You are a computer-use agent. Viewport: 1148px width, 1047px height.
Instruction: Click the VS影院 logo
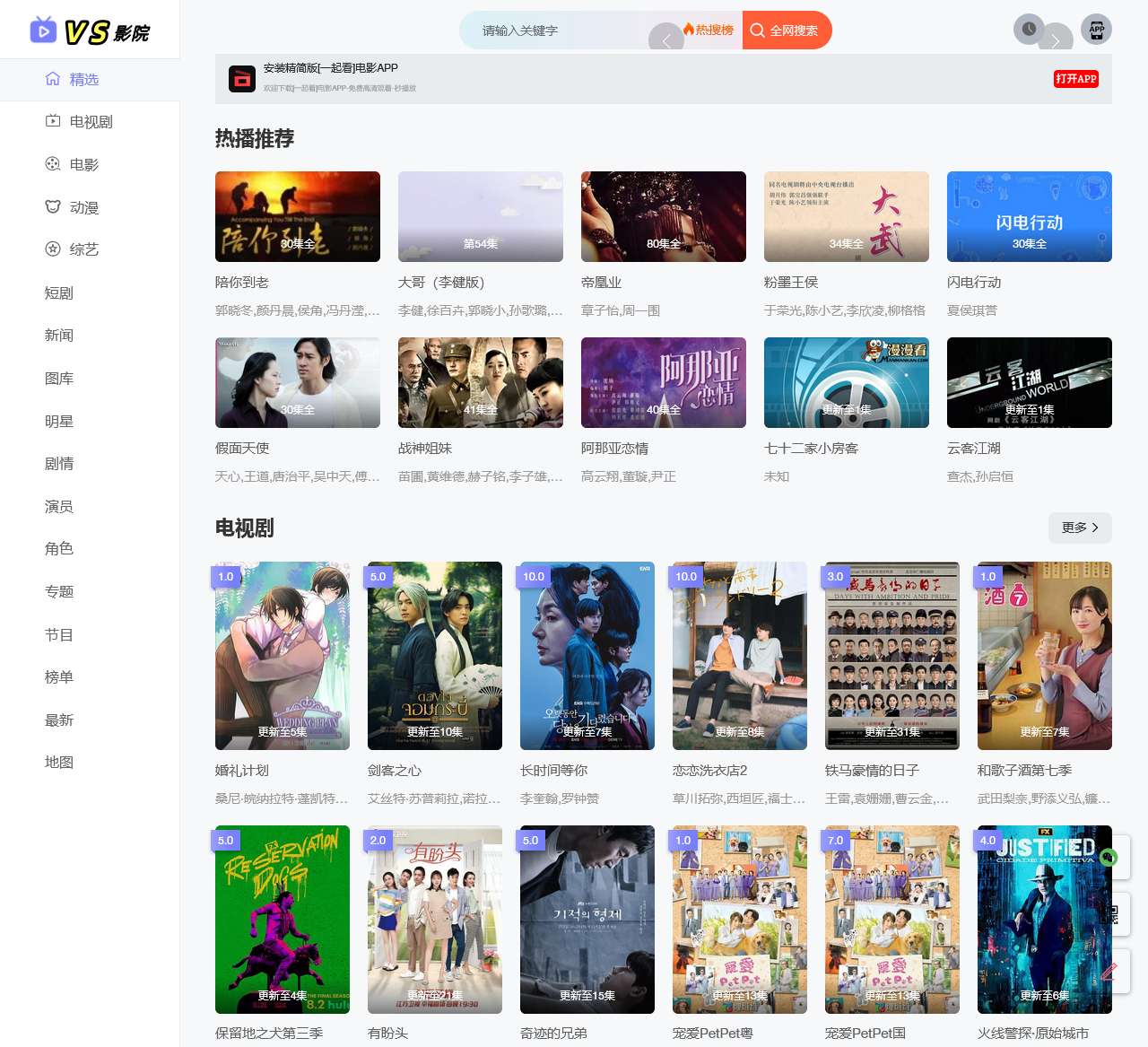pos(90,31)
